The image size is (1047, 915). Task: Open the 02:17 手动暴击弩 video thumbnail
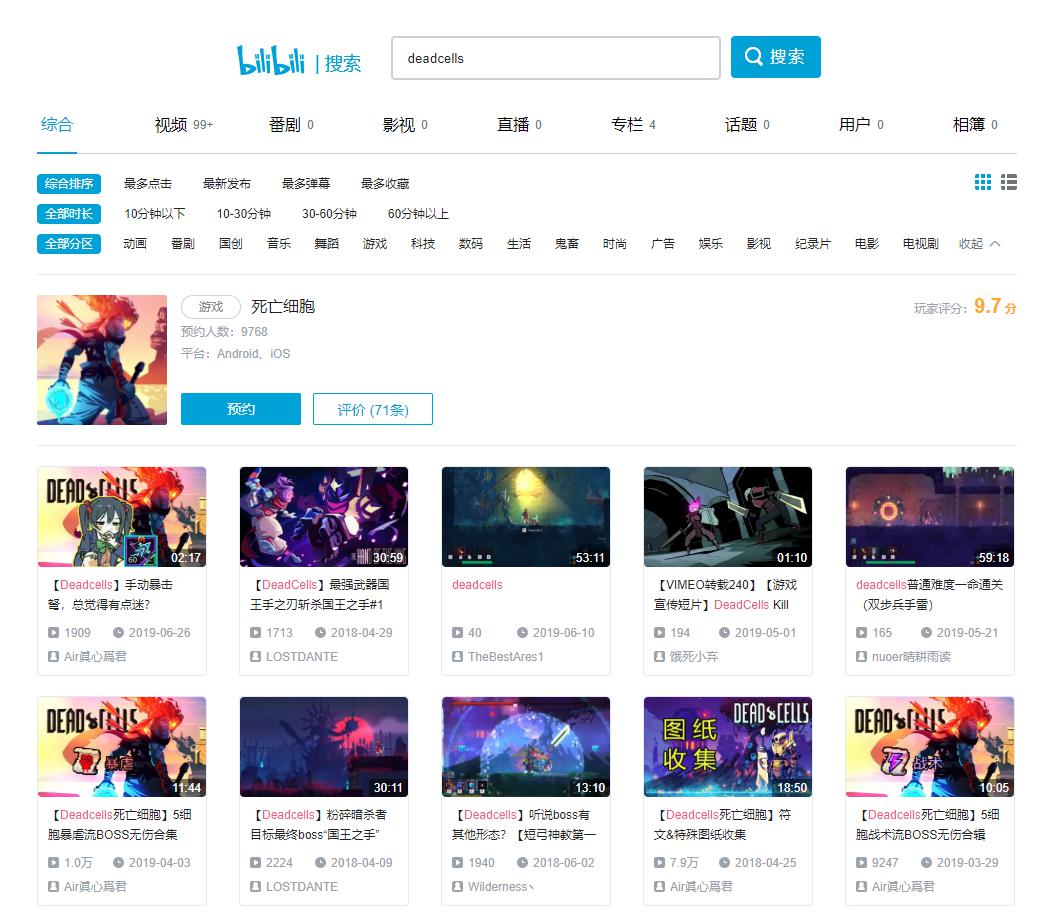[122, 517]
